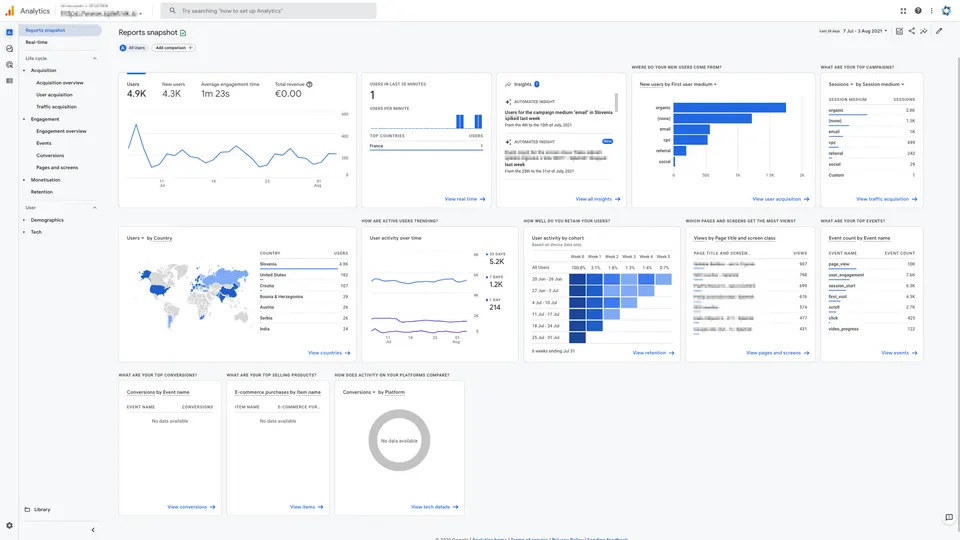960x540 pixels.
Task: Select Reports snapshot in sidebar
Action: (x=60, y=30)
